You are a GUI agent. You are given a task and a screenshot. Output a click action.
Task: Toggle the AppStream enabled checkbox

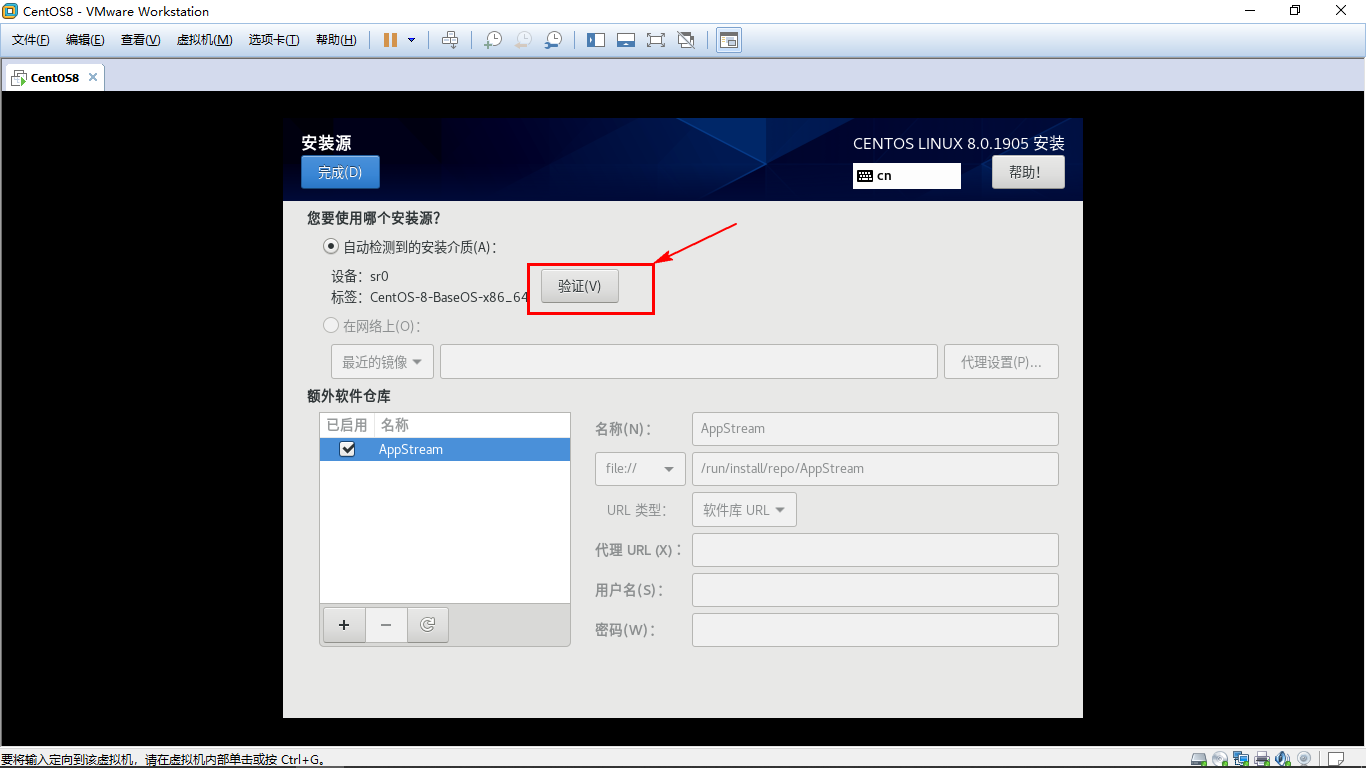[347, 449]
